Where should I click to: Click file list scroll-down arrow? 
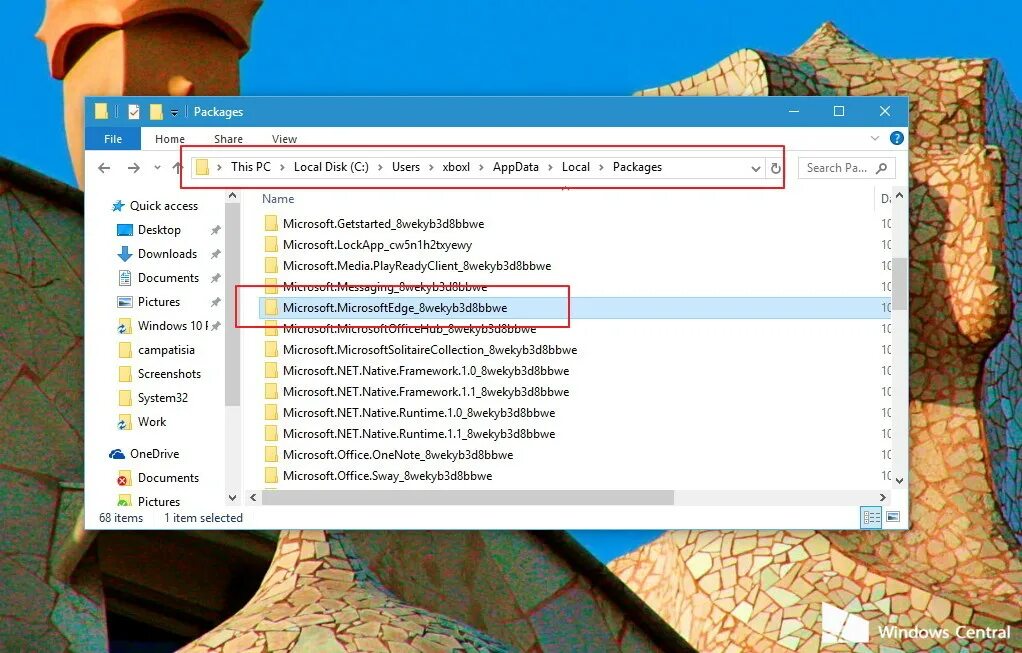[899, 481]
